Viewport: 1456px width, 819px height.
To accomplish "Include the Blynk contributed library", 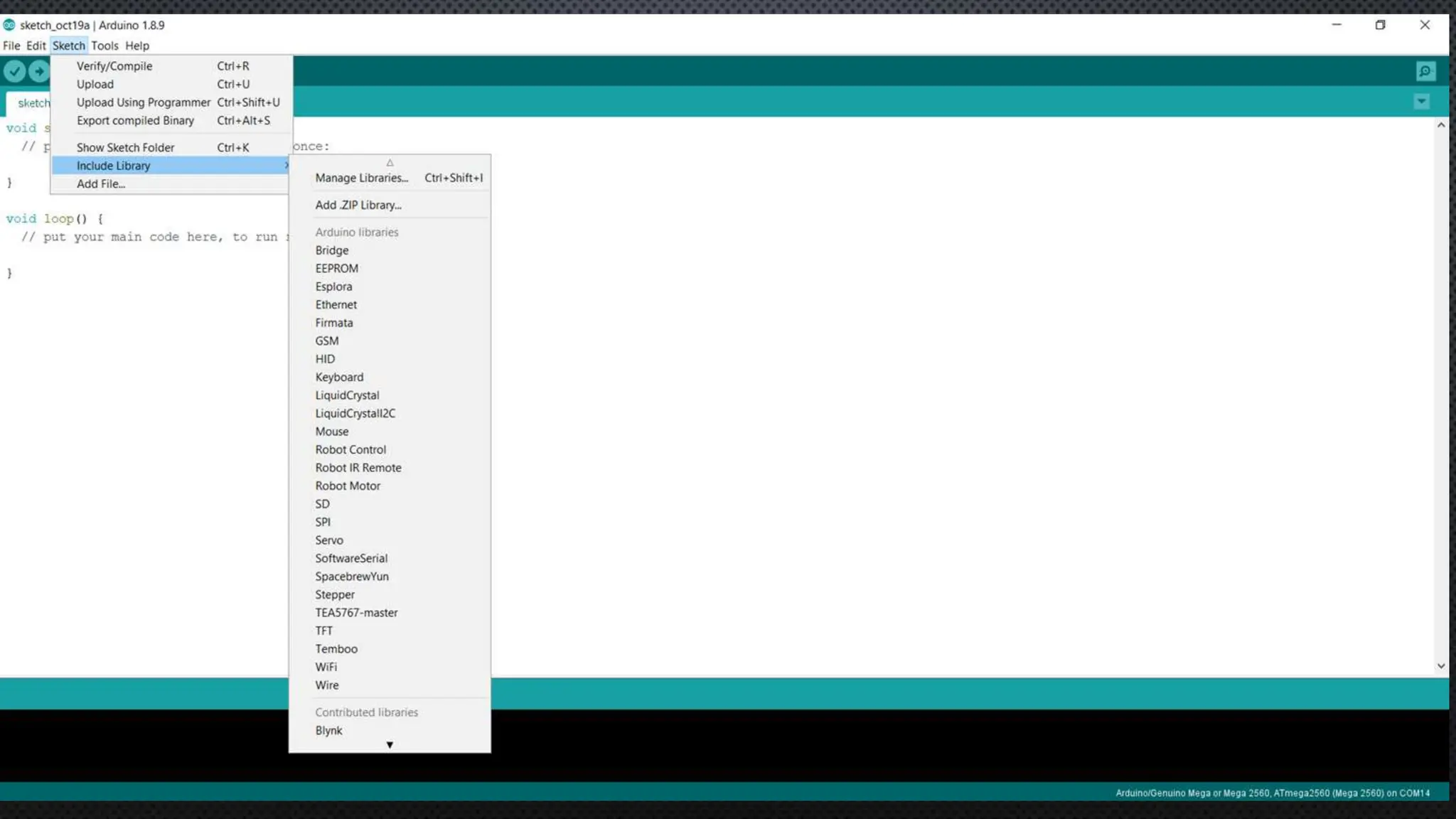I will coord(390,731).
